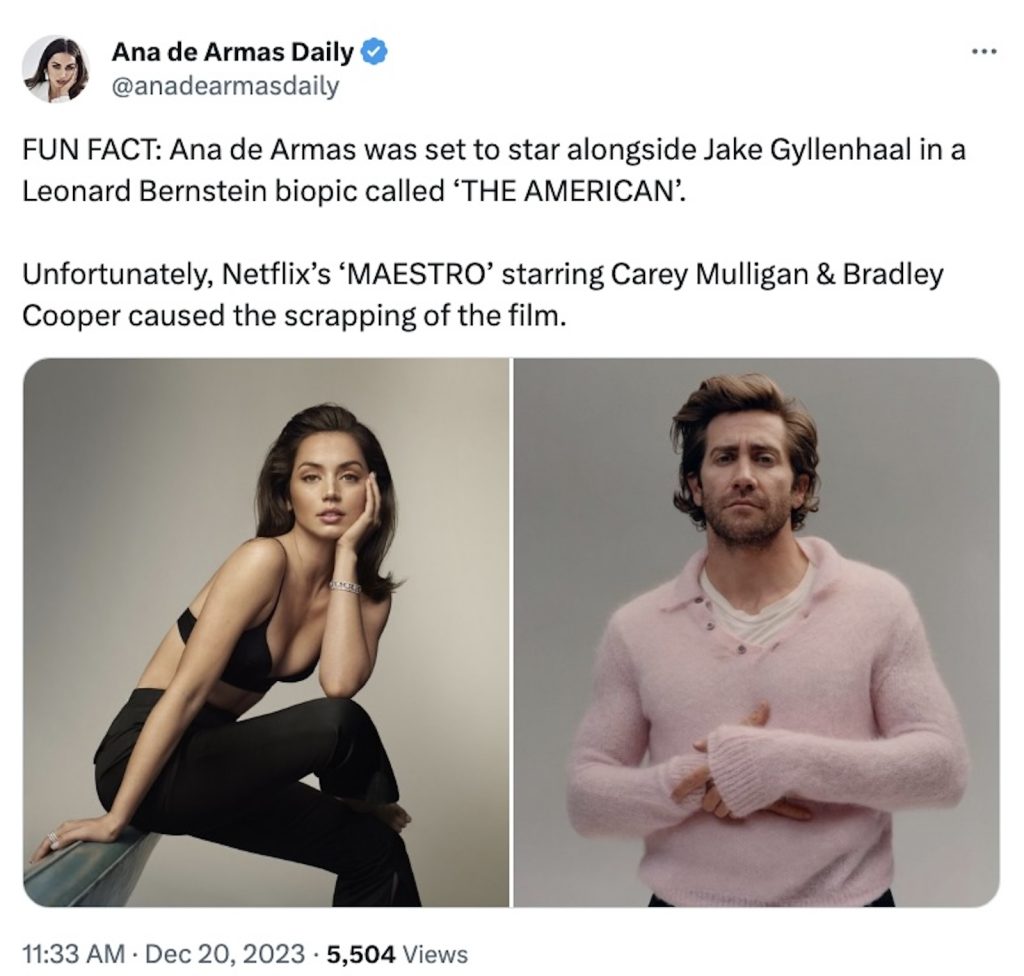Open the @anadearmasdaily handle link

225,86
